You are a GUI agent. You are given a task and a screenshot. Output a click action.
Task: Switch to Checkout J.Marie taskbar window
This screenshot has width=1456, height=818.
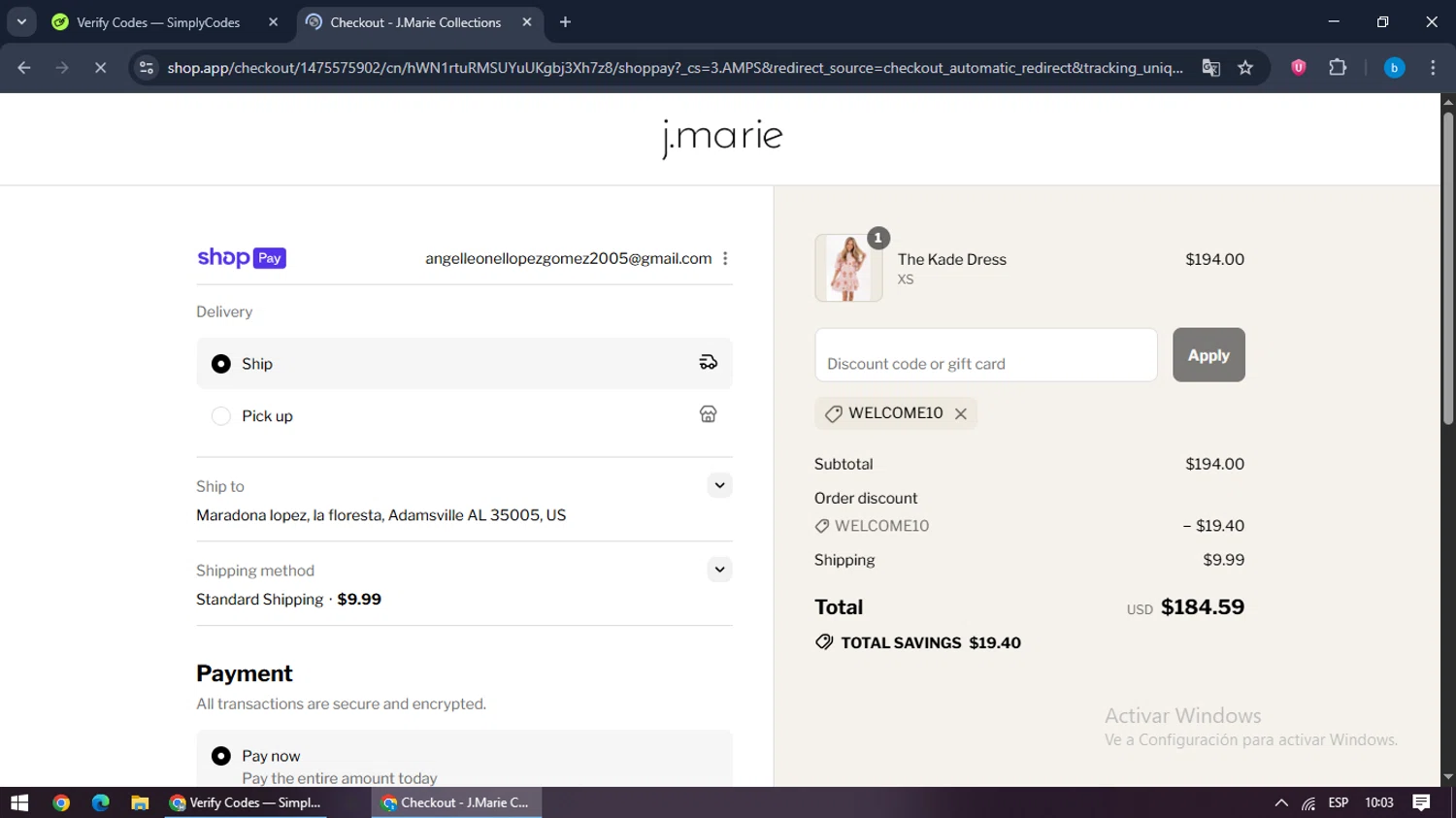coord(456,802)
